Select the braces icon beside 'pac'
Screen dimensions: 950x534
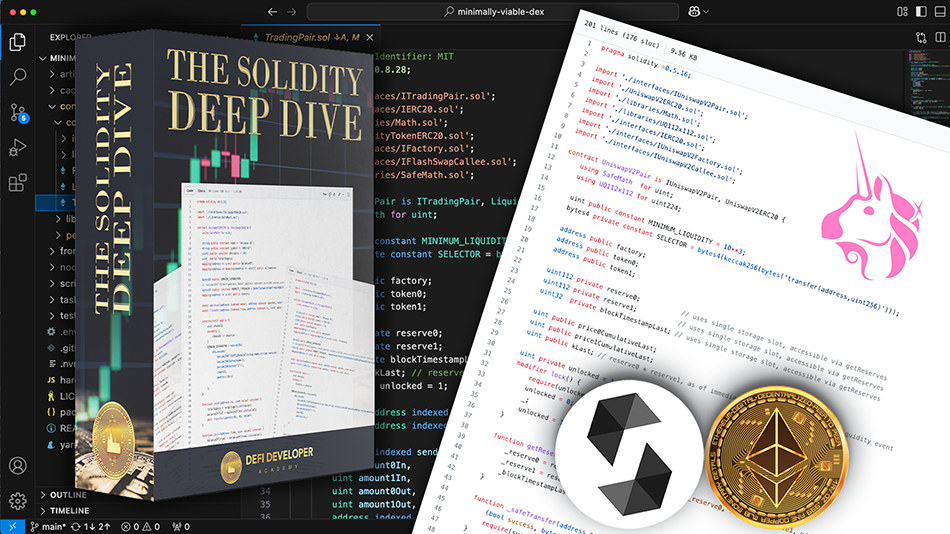tap(51, 412)
